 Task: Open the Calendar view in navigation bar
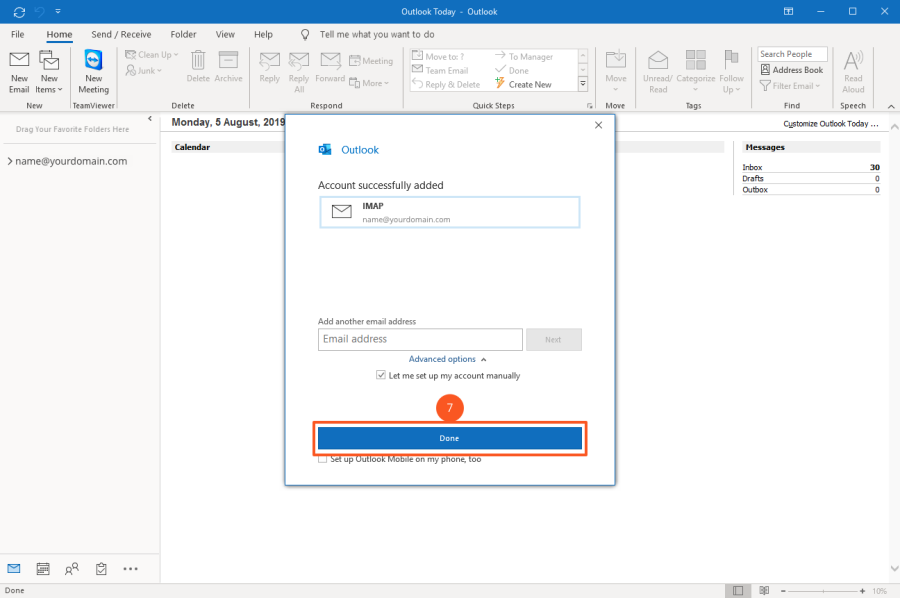(43, 568)
